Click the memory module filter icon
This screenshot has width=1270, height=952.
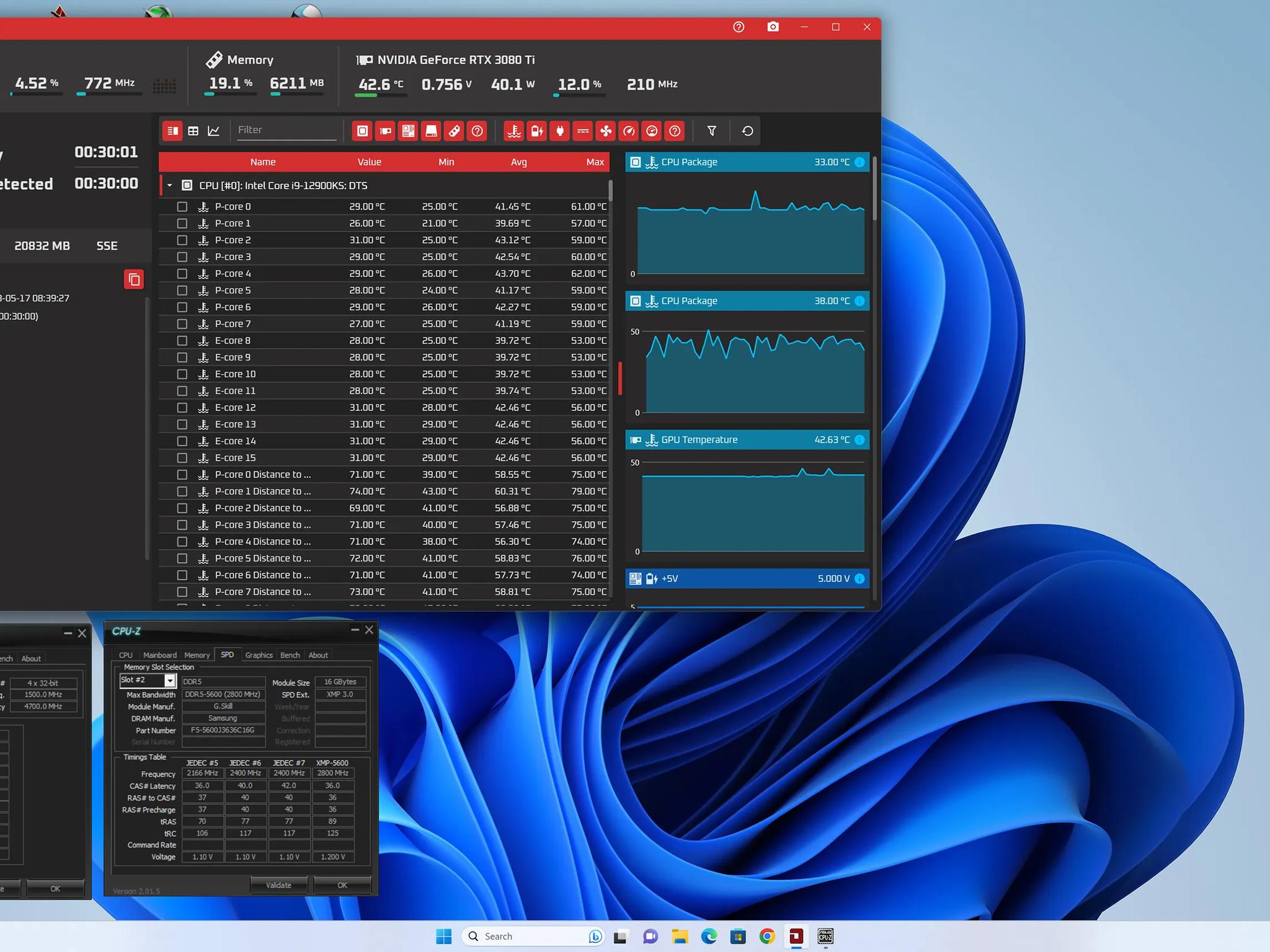454,131
